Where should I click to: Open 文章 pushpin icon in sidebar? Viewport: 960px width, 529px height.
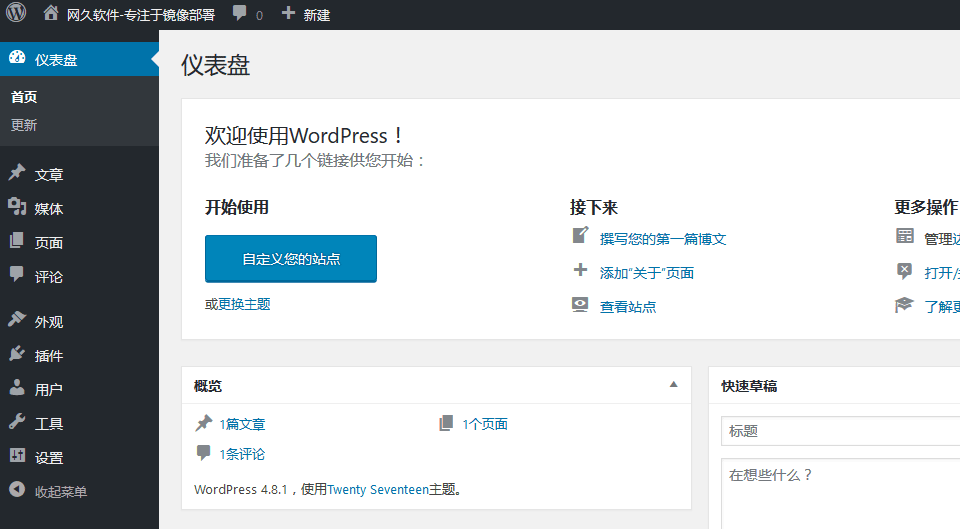17,174
